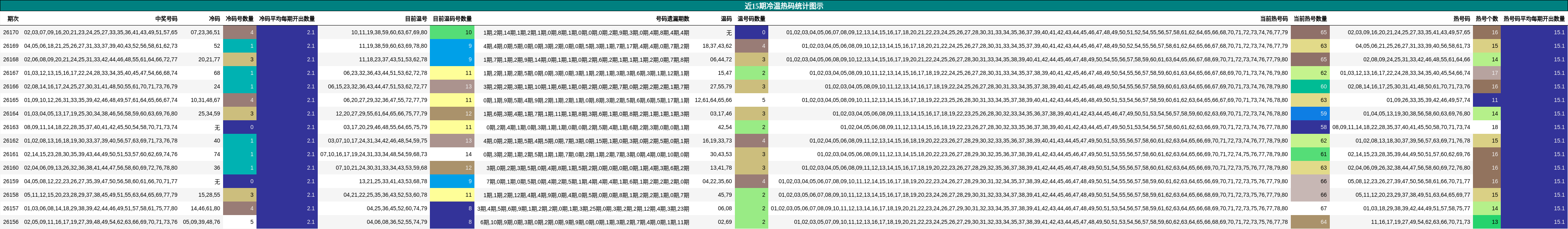Click warm number count 5 in row 26165
The height and width of the screenshot is (229, 1568).
751,100
